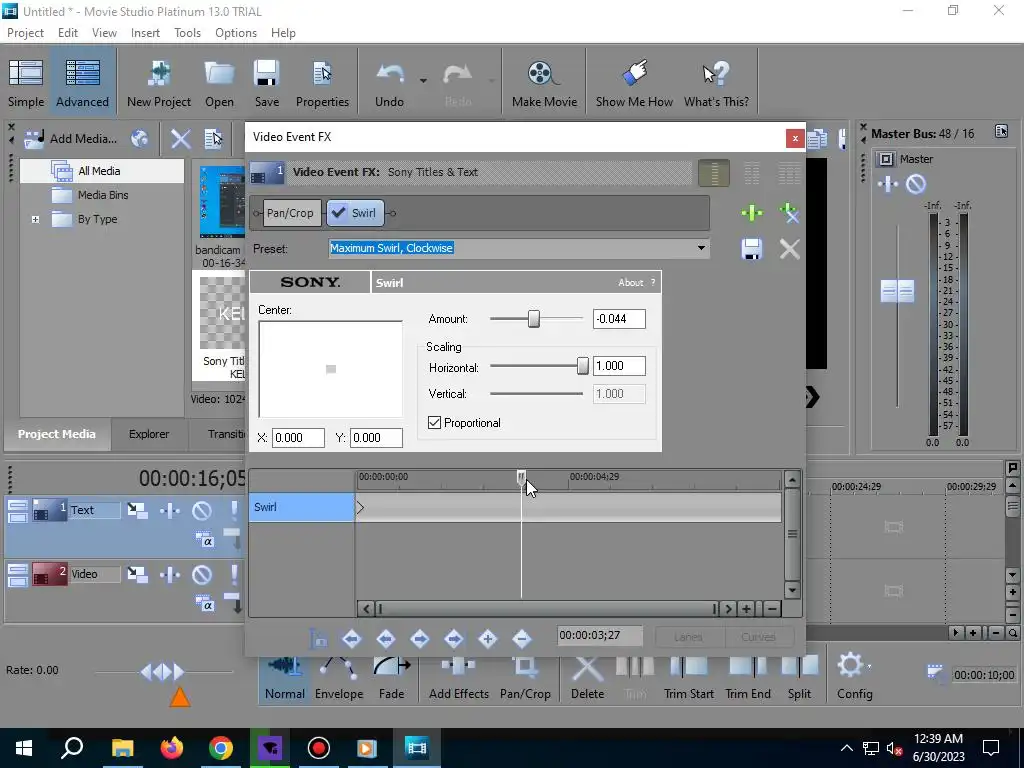
Task: Mute the Text track
Action: pos(202,510)
